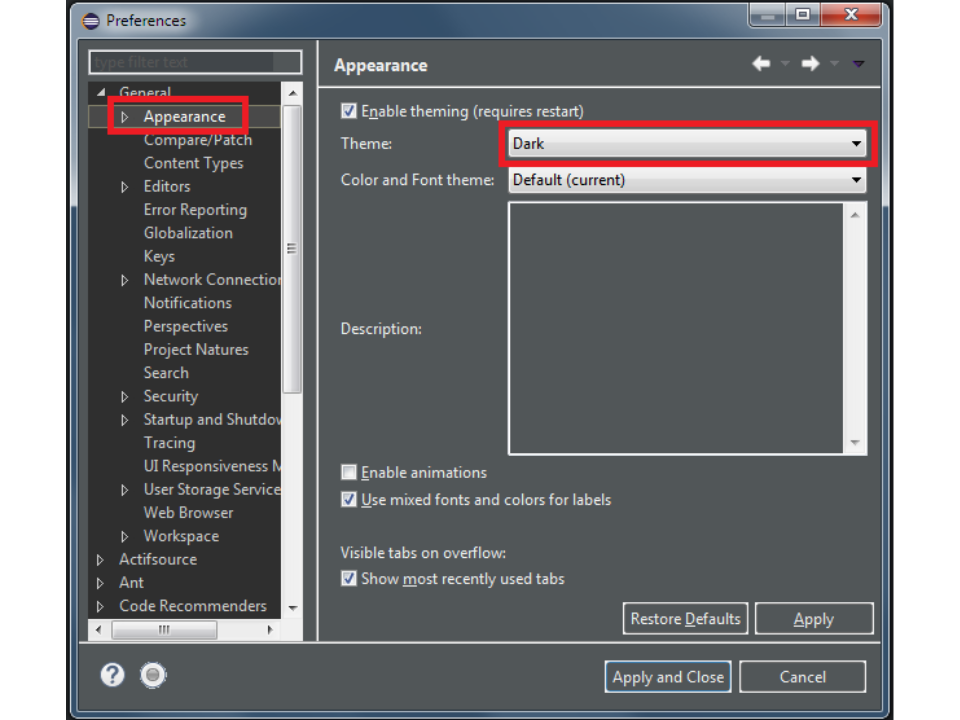Screen dimensions: 960x720
Task: Open the Color and Font theme dropdown
Action: (686, 180)
